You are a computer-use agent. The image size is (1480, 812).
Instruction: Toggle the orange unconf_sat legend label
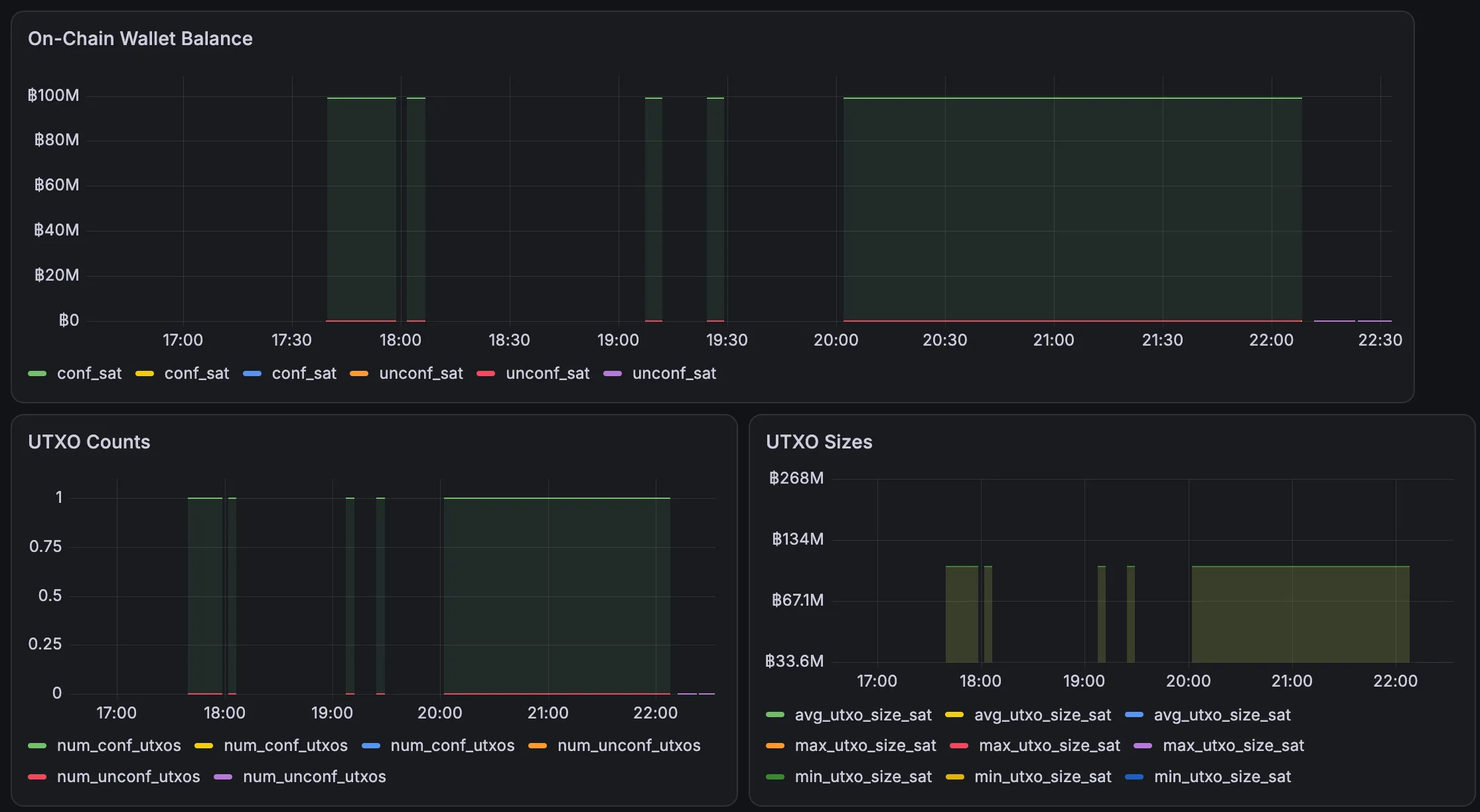421,373
